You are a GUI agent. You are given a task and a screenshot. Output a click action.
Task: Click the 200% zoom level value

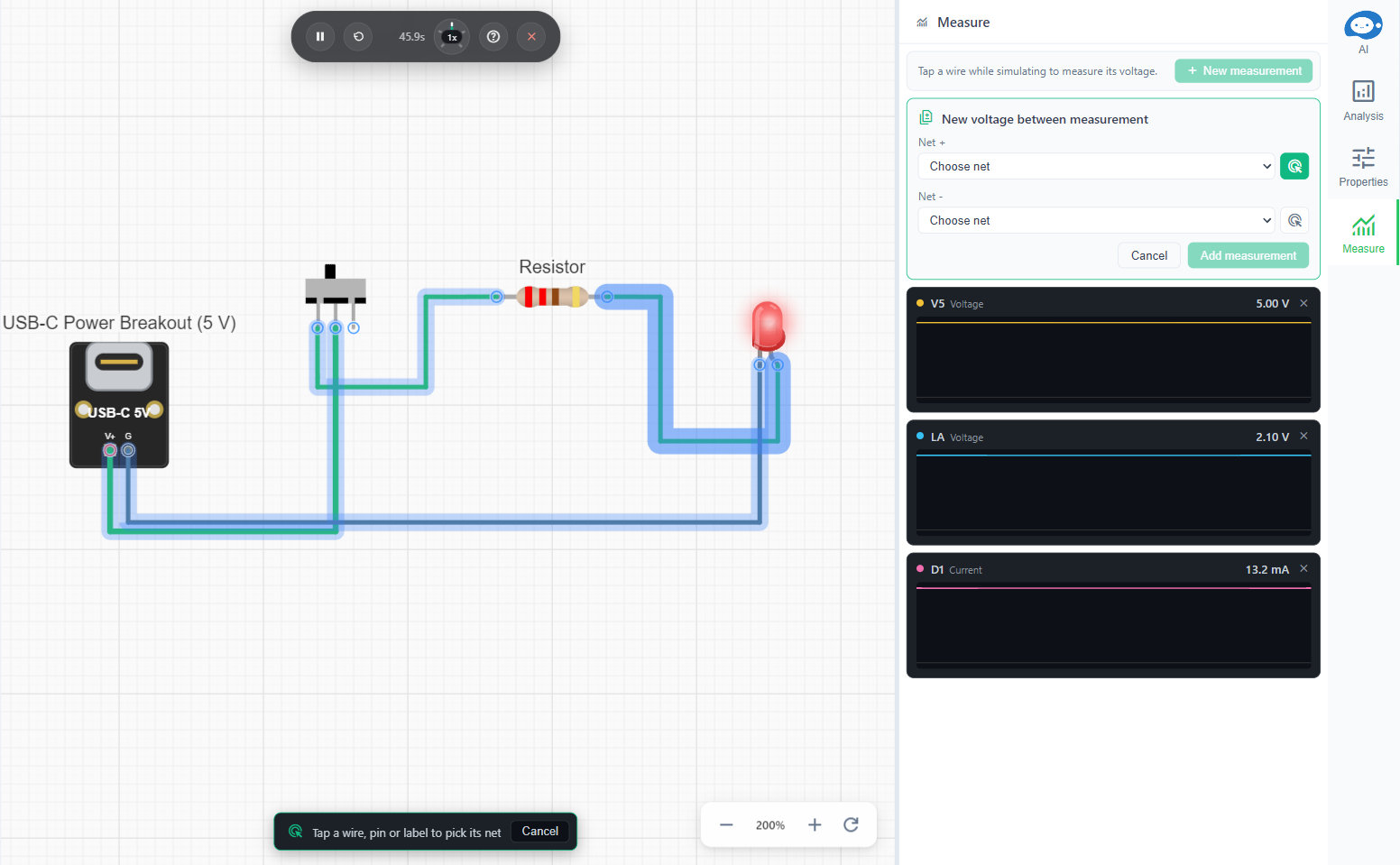point(770,825)
